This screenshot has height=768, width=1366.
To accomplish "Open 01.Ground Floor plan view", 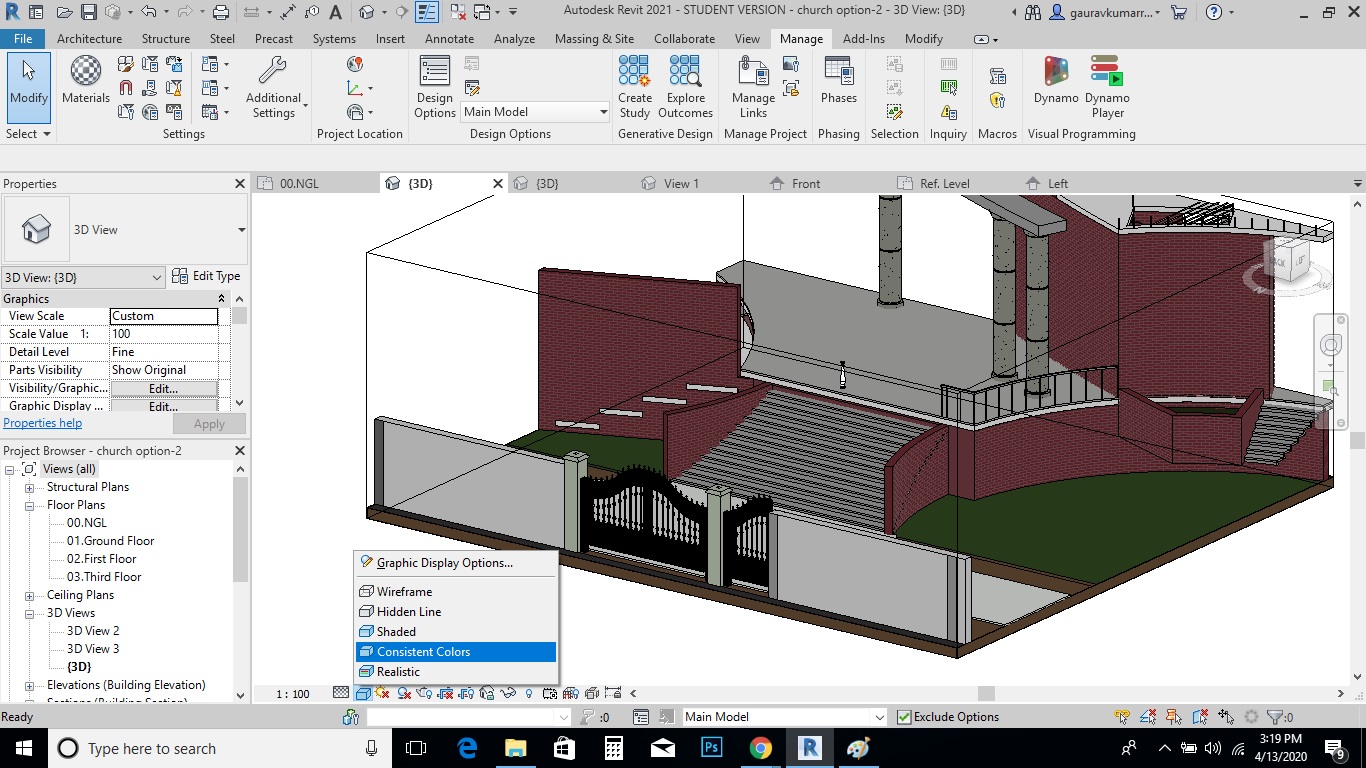I will point(110,541).
